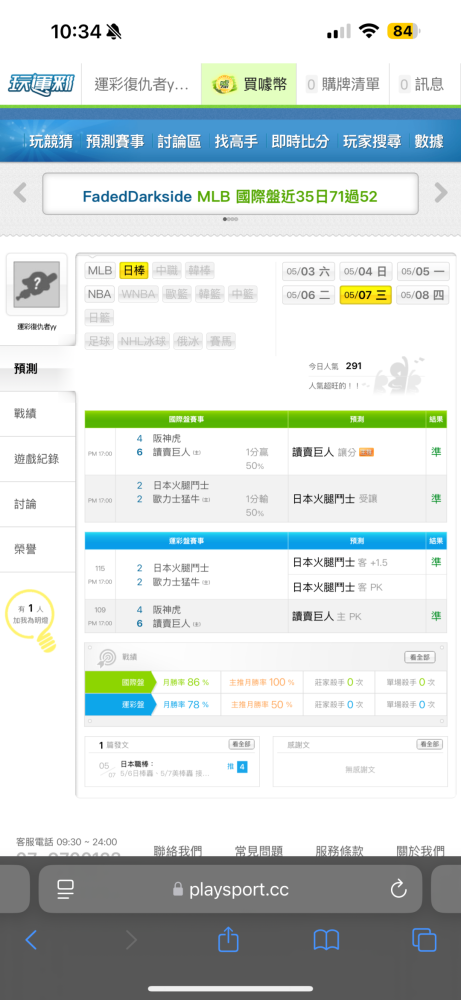Open the FadedDarkside MLB banner link

click(230, 196)
